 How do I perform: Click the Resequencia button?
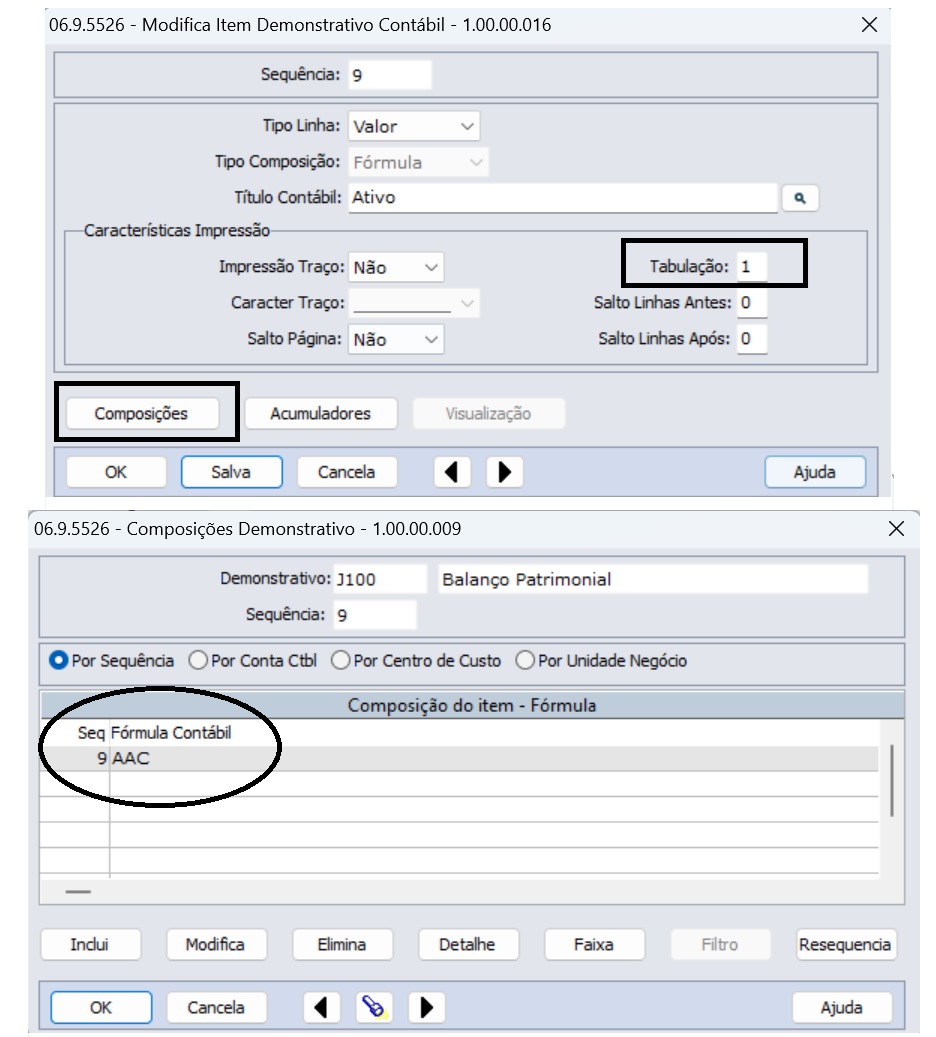coord(847,944)
